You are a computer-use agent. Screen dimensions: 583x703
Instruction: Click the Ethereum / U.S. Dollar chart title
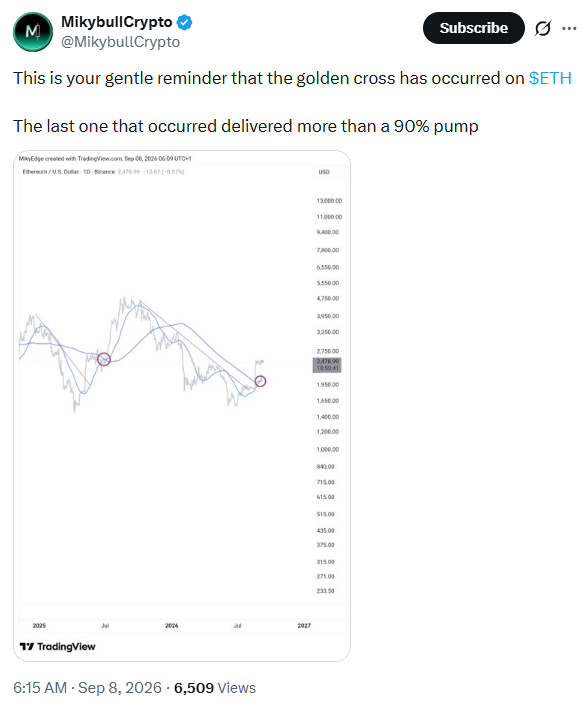69,172
